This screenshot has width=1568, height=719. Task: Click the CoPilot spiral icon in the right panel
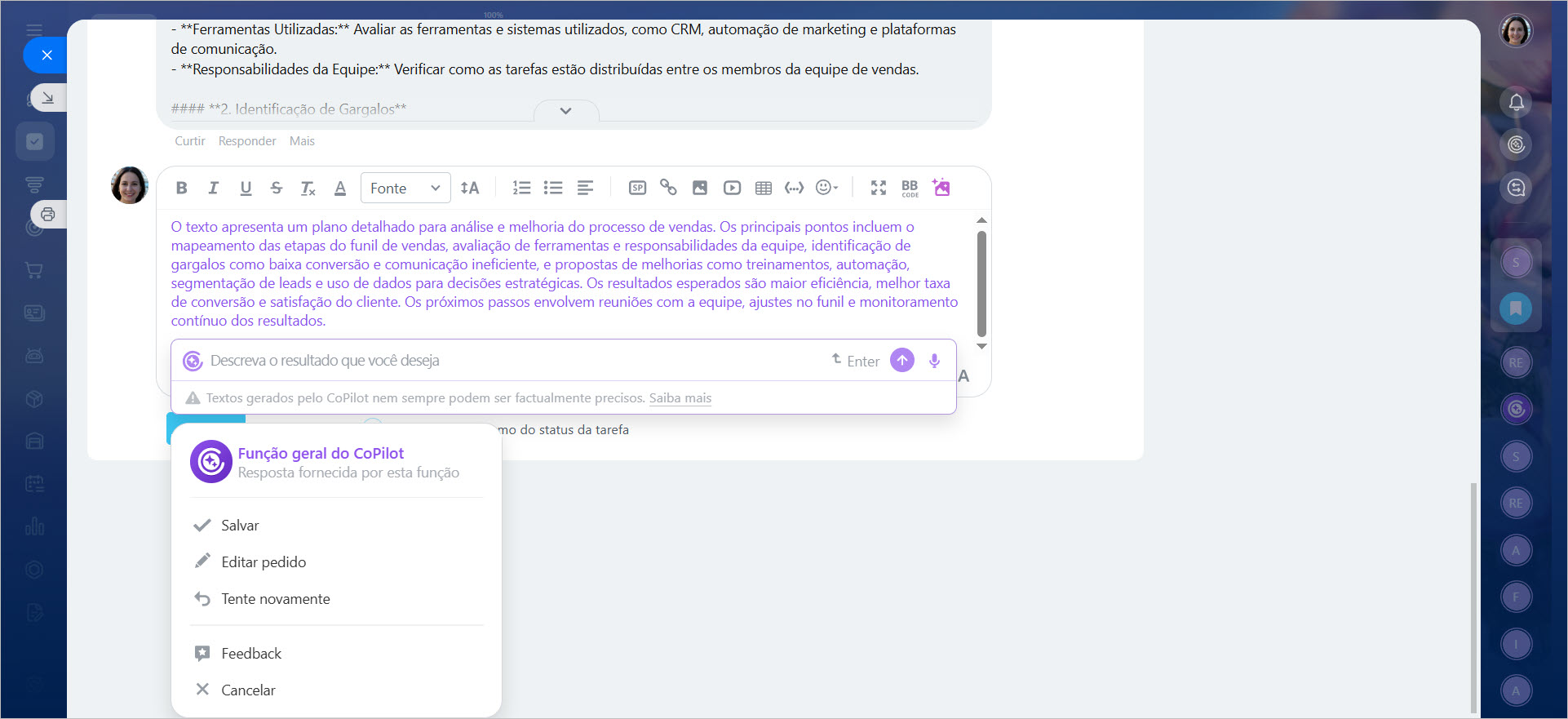1517,145
